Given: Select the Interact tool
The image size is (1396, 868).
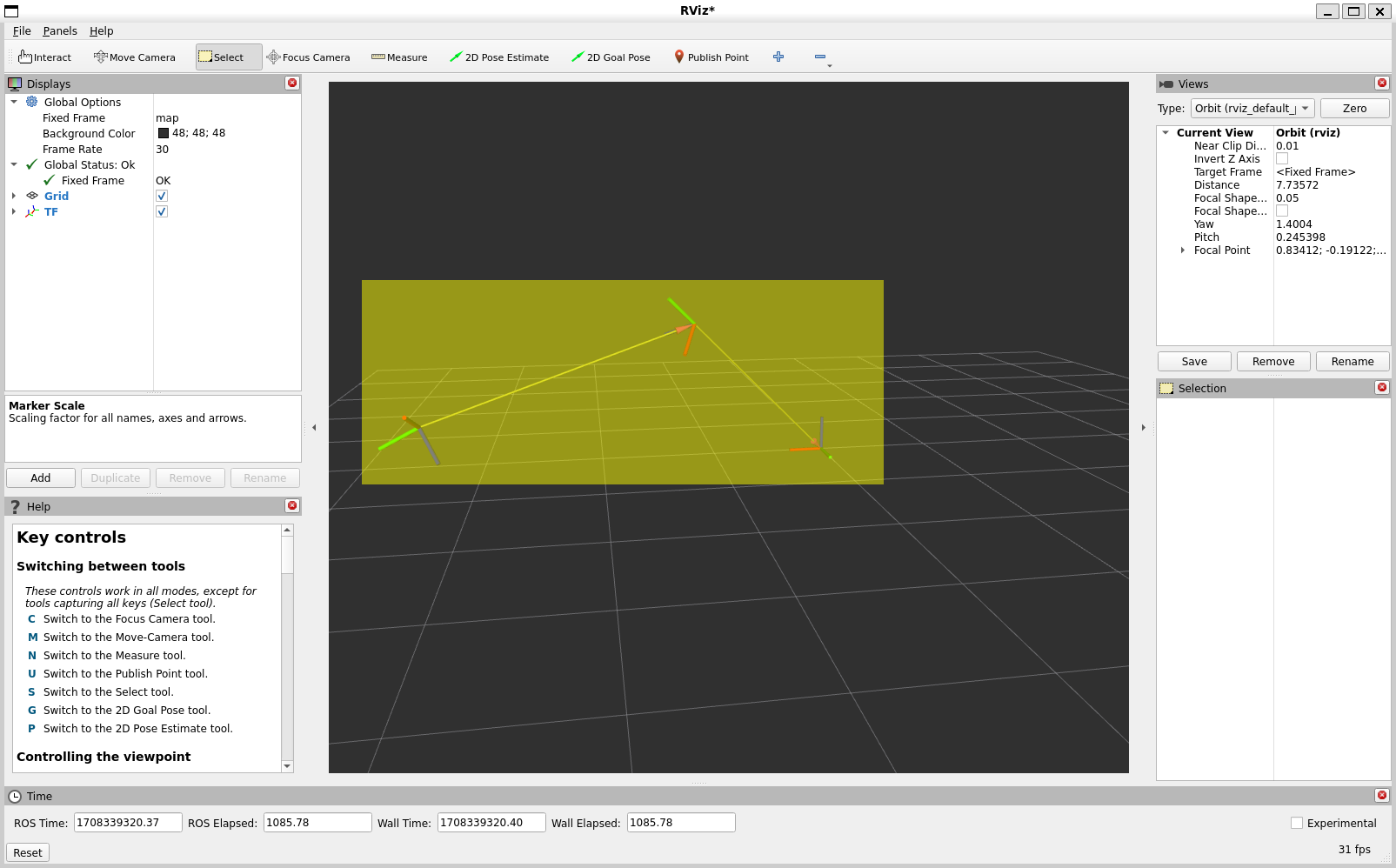Looking at the screenshot, I should 45,57.
